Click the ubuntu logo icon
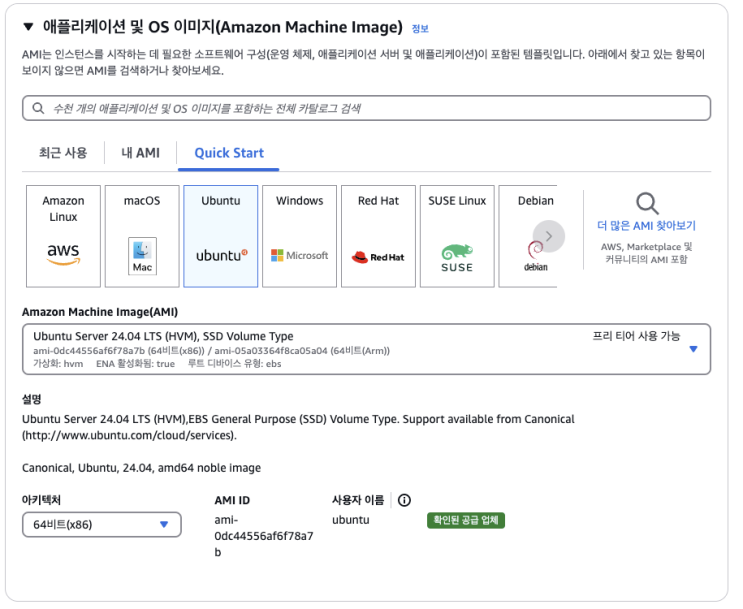This screenshot has height=609, width=743. point(222,255)
